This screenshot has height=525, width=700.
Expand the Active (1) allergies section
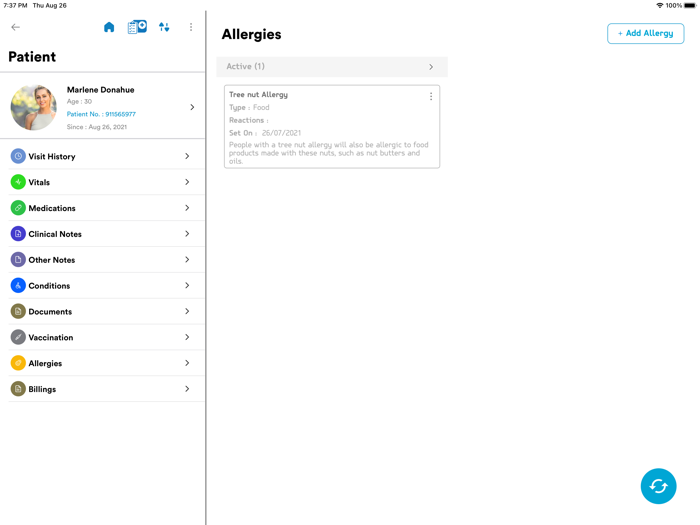[431, 67]
